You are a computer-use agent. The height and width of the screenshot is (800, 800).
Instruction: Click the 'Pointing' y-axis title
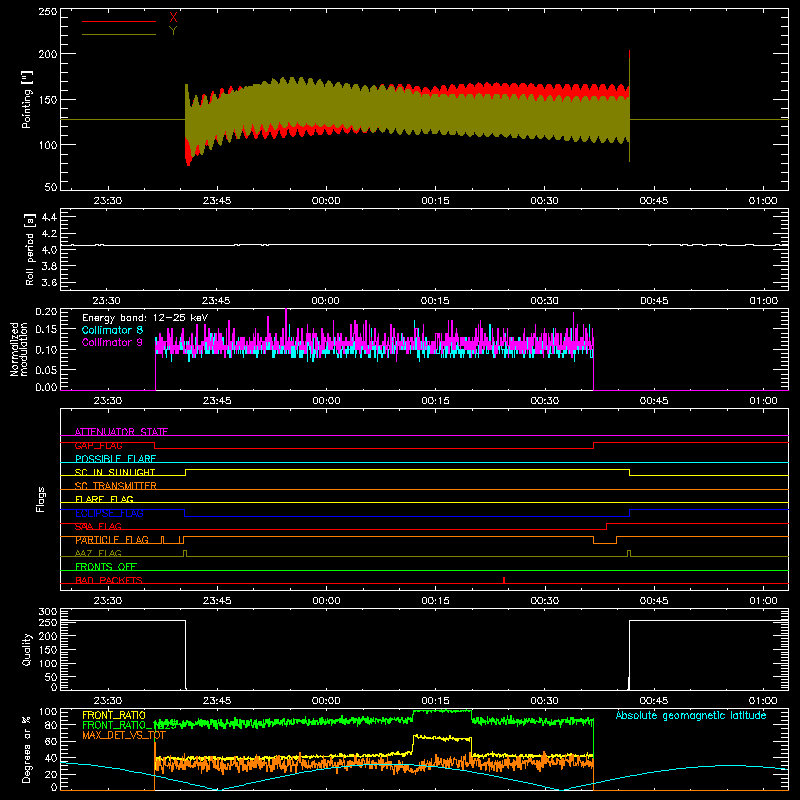27,99
